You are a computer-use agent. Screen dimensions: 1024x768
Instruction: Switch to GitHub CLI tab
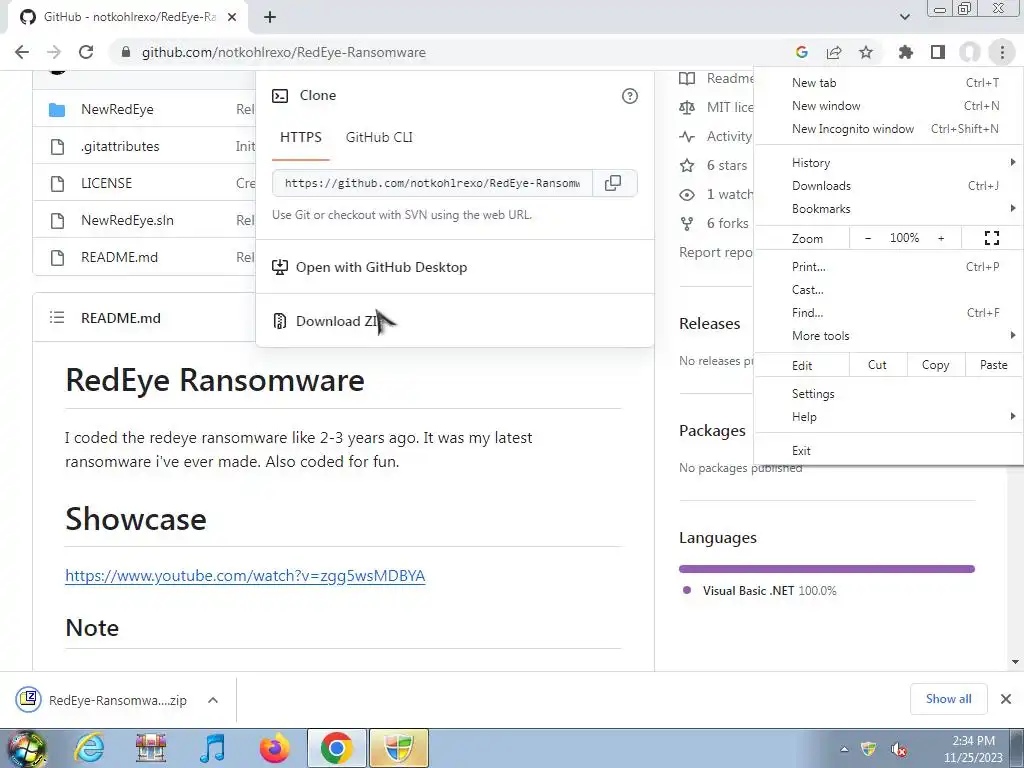(x=379, y=137)
